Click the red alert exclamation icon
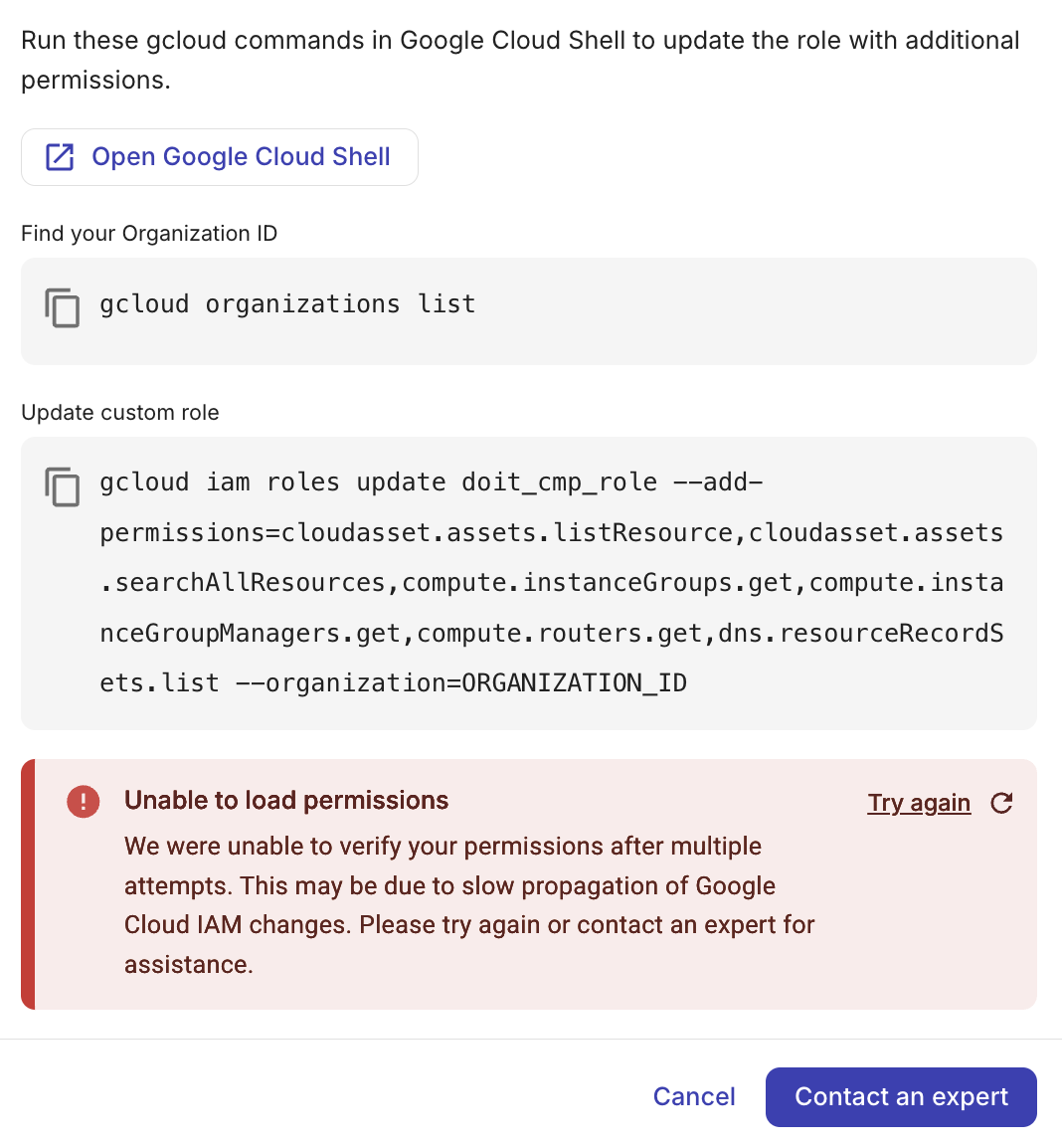1062x1148 pixels. 84,801
